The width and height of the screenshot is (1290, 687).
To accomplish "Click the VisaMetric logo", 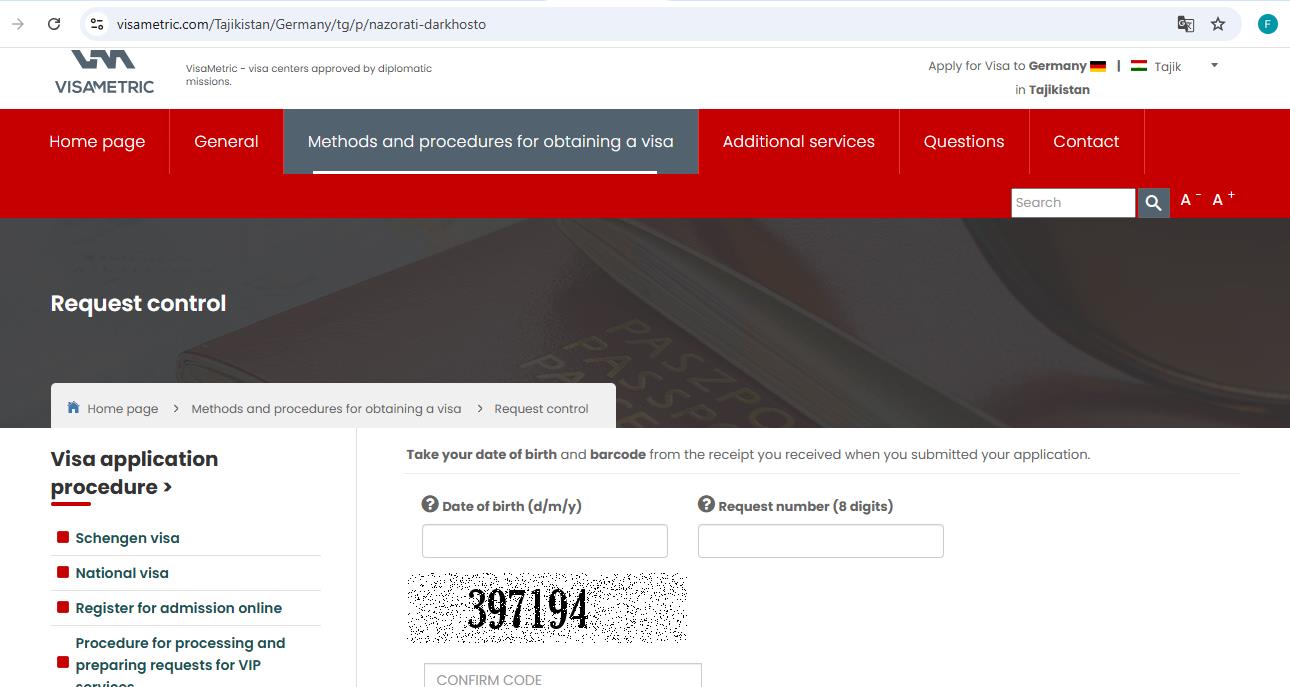I will click(x=103, y=70).
